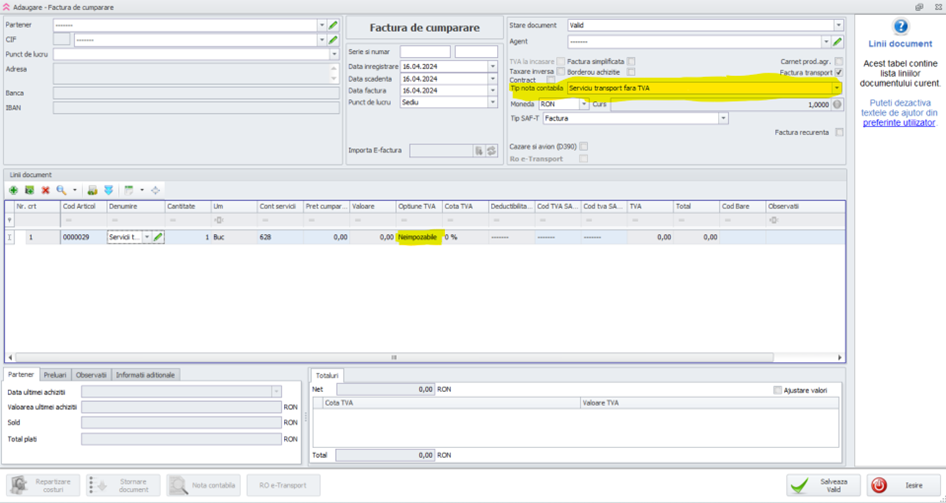Click the magnifier search icon in lines toolbar

pos(62,190)
